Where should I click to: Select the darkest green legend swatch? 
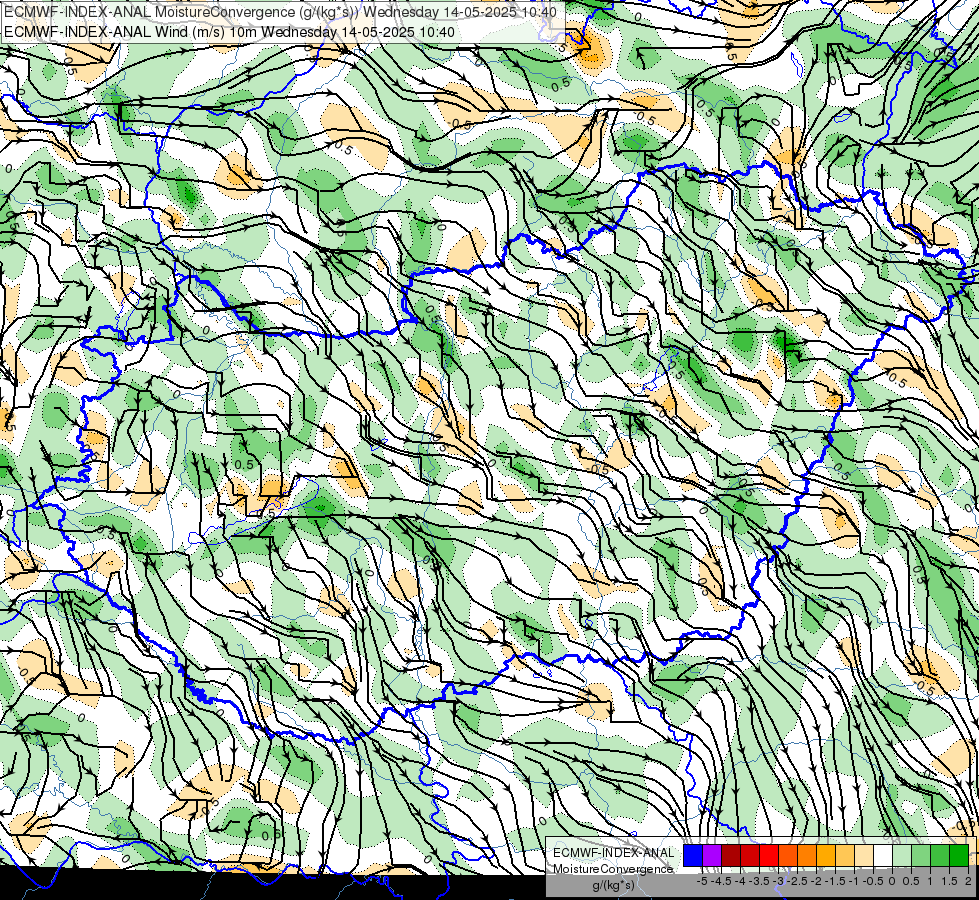click(959, 855)
